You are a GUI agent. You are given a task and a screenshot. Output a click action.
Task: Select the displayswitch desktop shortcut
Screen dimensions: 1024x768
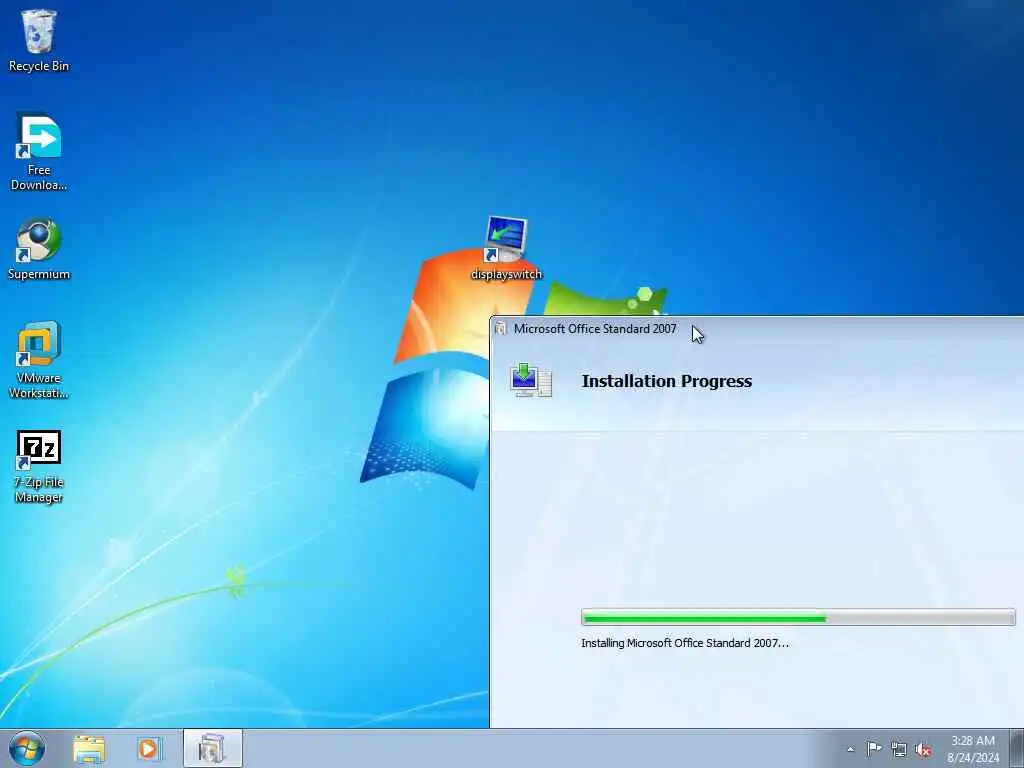(x=507, y=249)
